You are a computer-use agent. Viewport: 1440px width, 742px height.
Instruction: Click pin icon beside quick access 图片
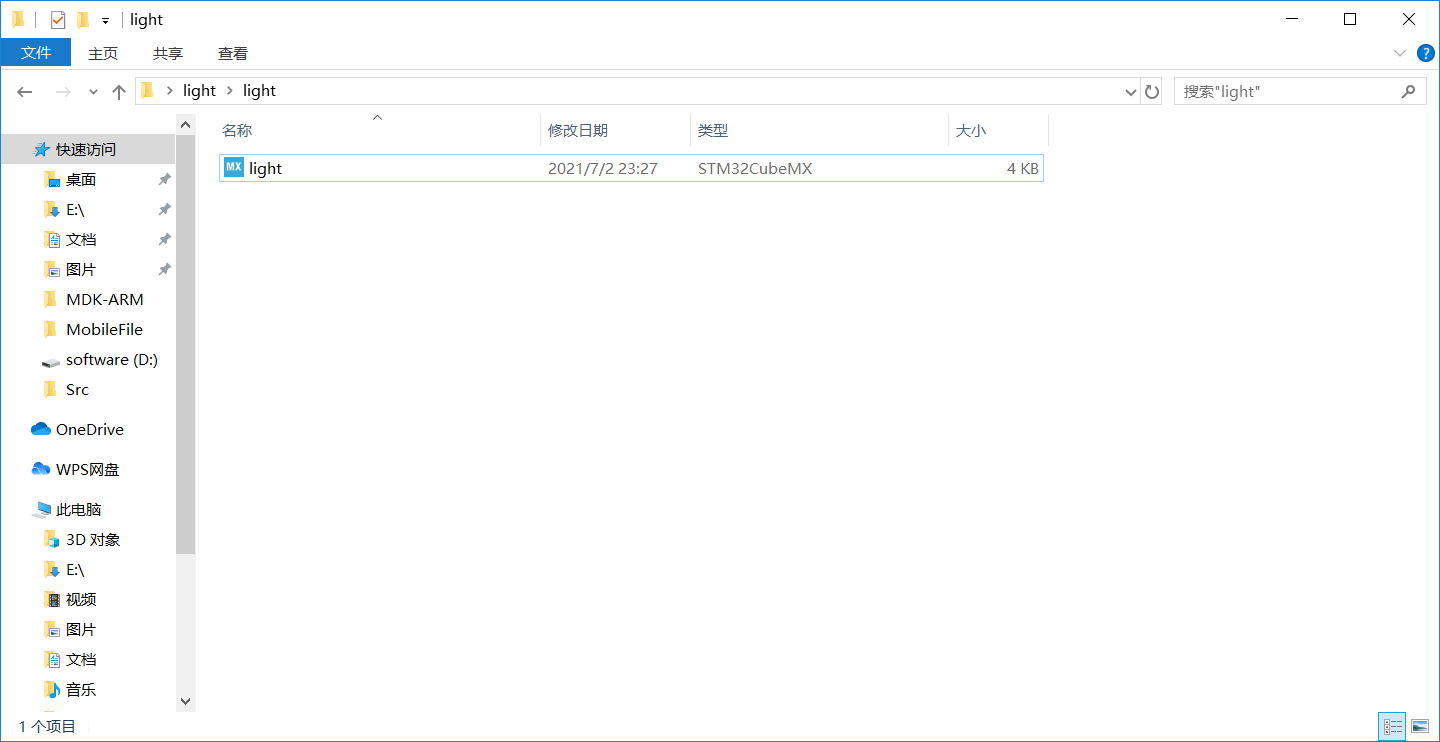click(x=164, y=270)
